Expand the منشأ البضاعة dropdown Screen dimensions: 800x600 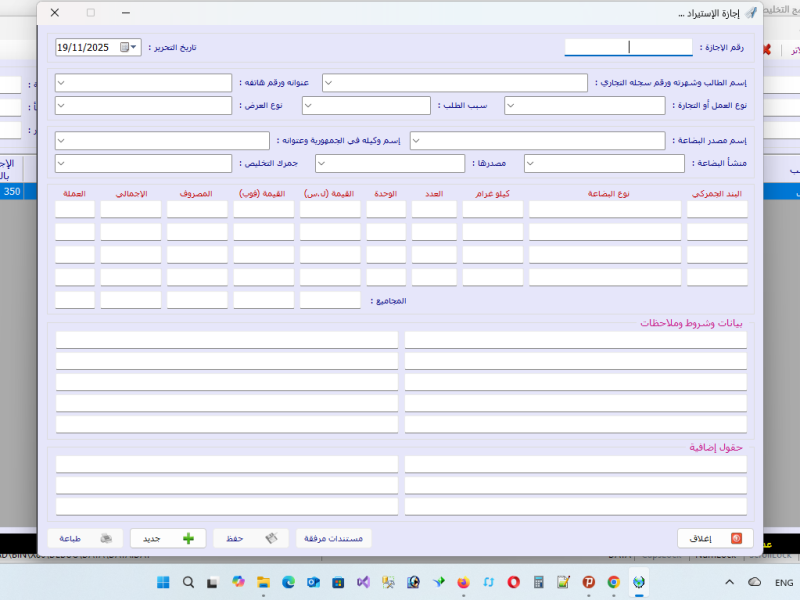coord(531,163)
